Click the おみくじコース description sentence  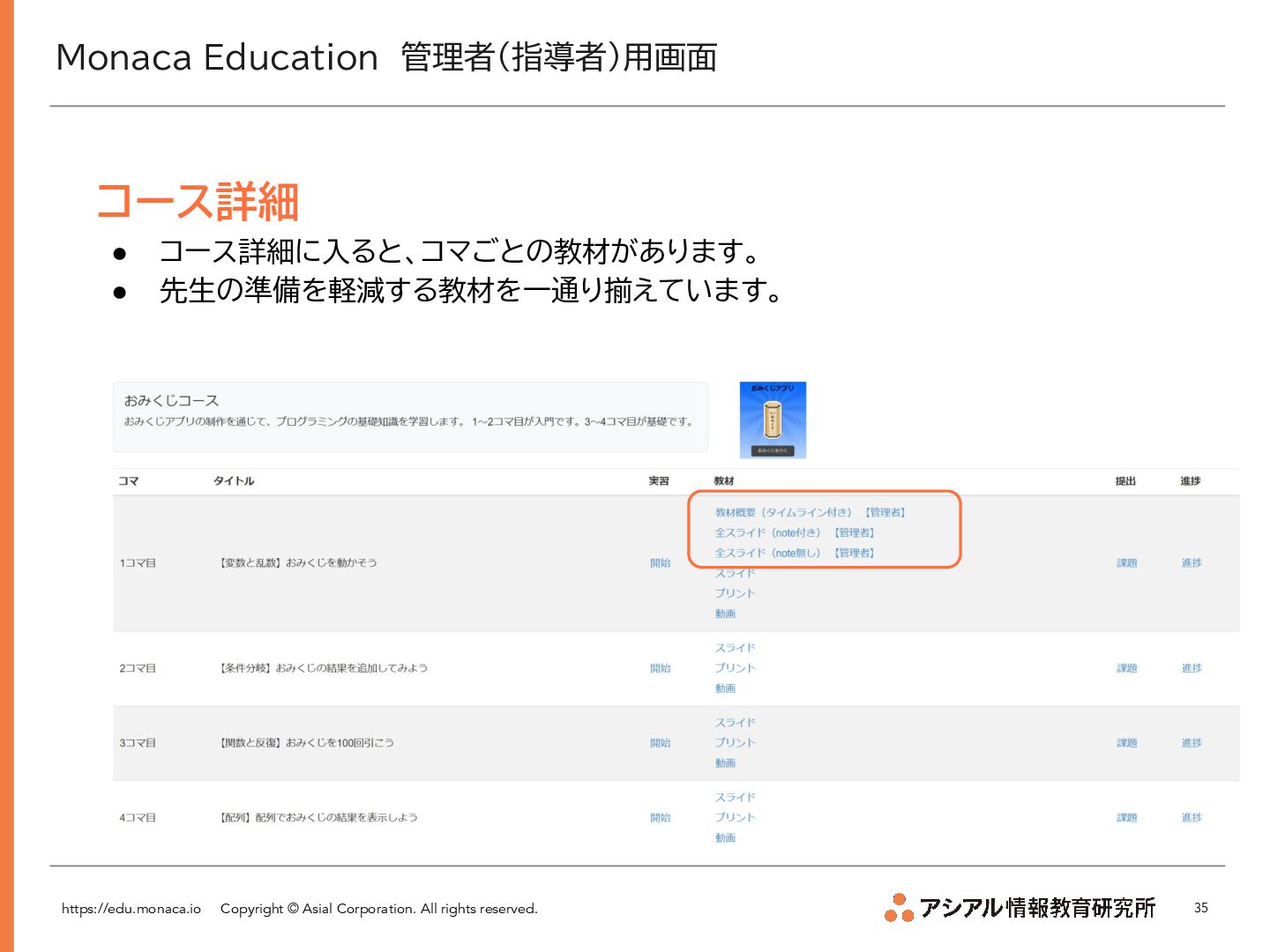[x=408, y=421]
